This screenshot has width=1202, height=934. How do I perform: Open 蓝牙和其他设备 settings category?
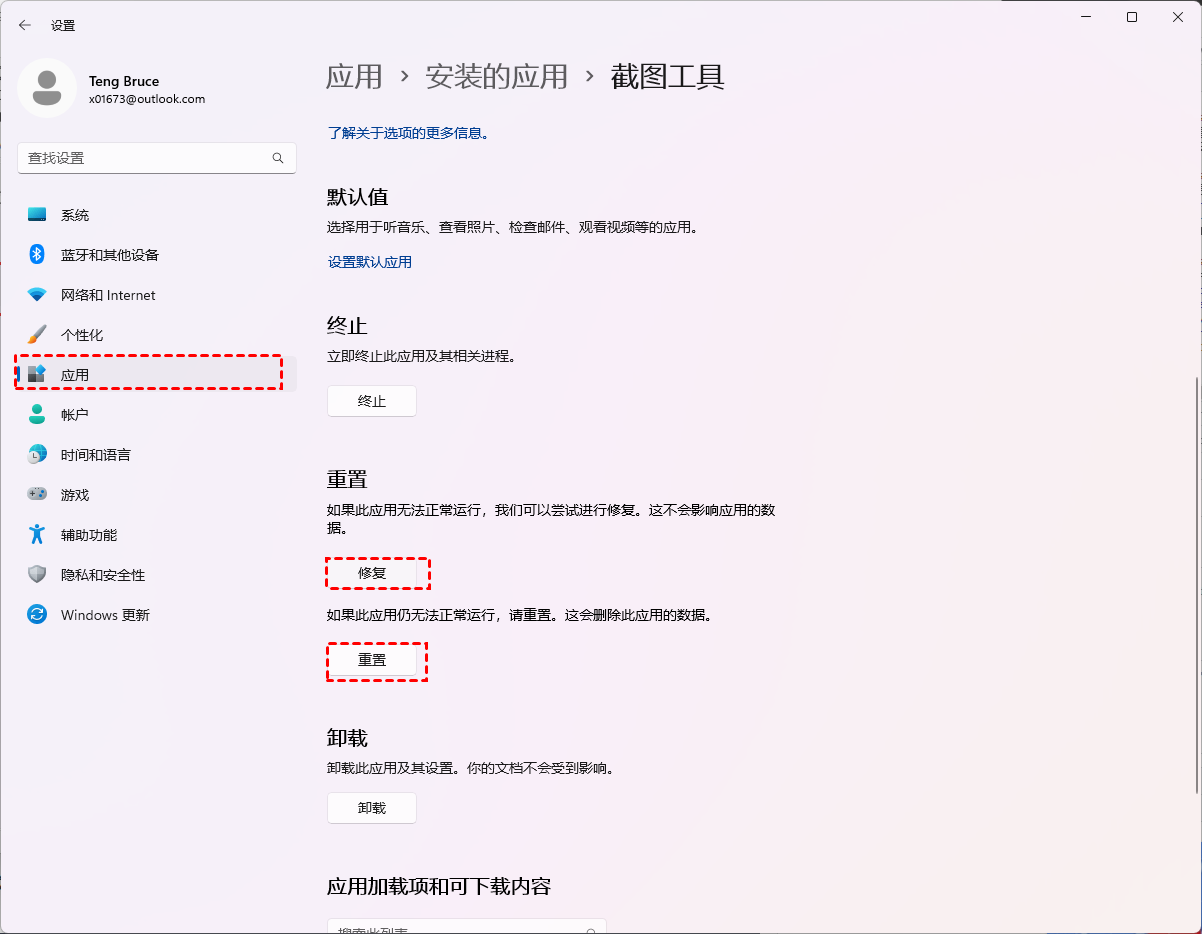[157, 255]
